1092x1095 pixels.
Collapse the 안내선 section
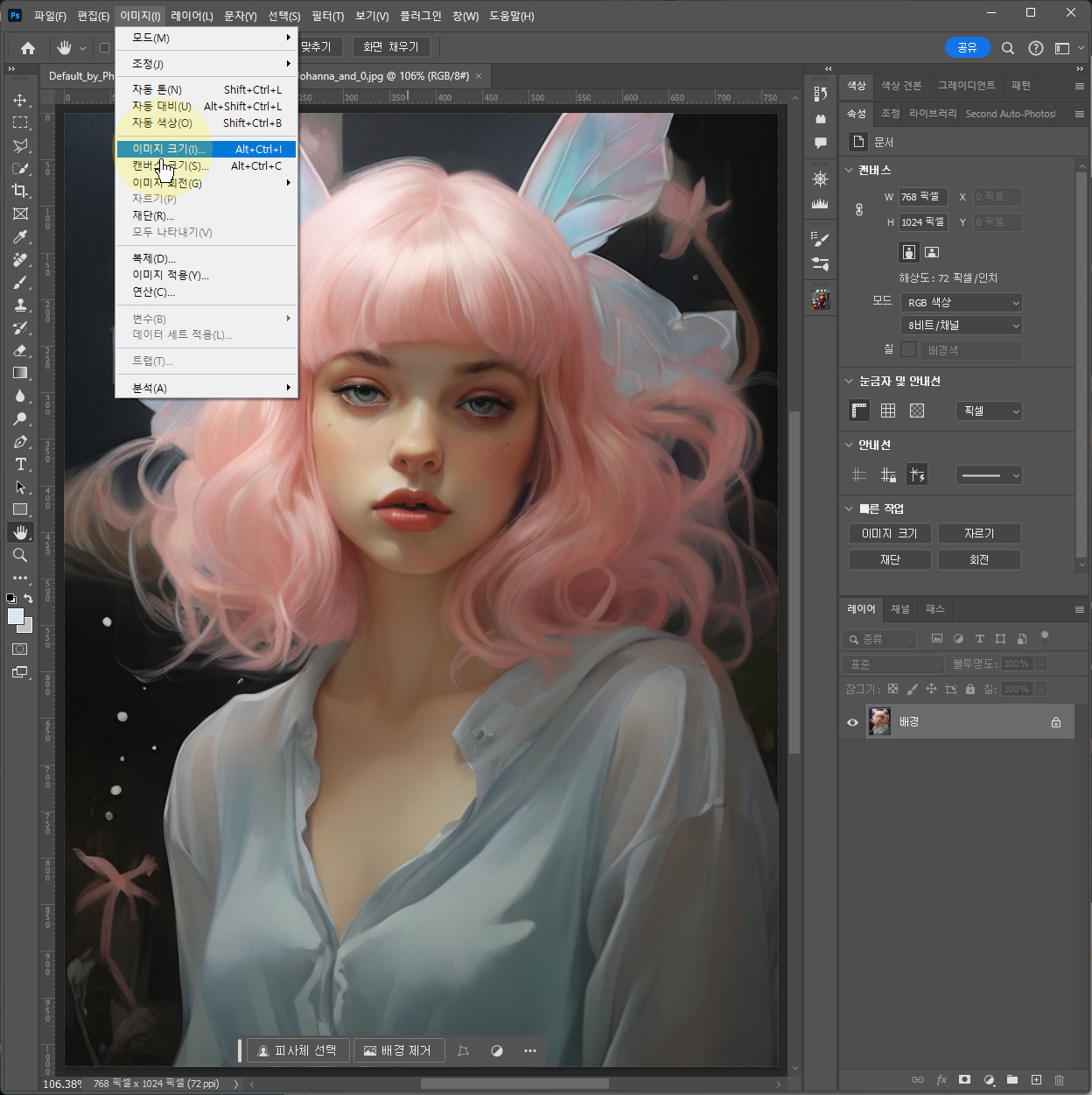[x=849, y=445]
